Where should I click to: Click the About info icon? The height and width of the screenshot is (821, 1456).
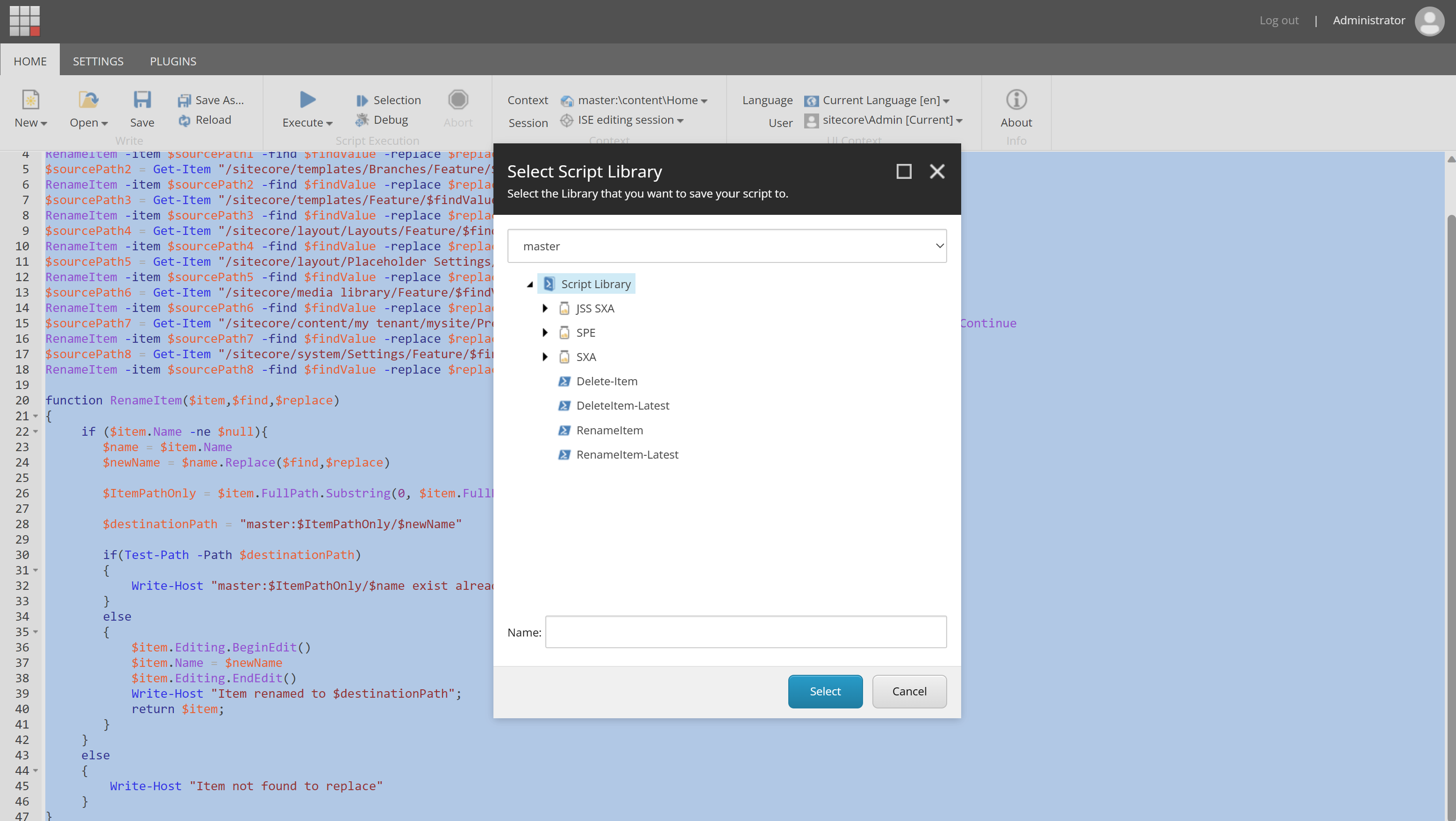click(1016, 100)
